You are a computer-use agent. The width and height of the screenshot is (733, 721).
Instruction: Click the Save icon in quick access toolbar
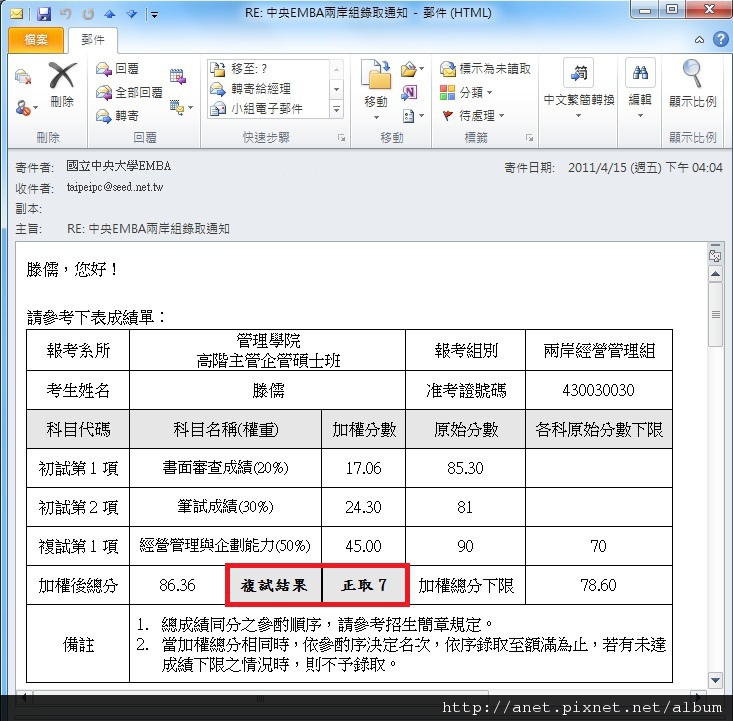[43, 14]
